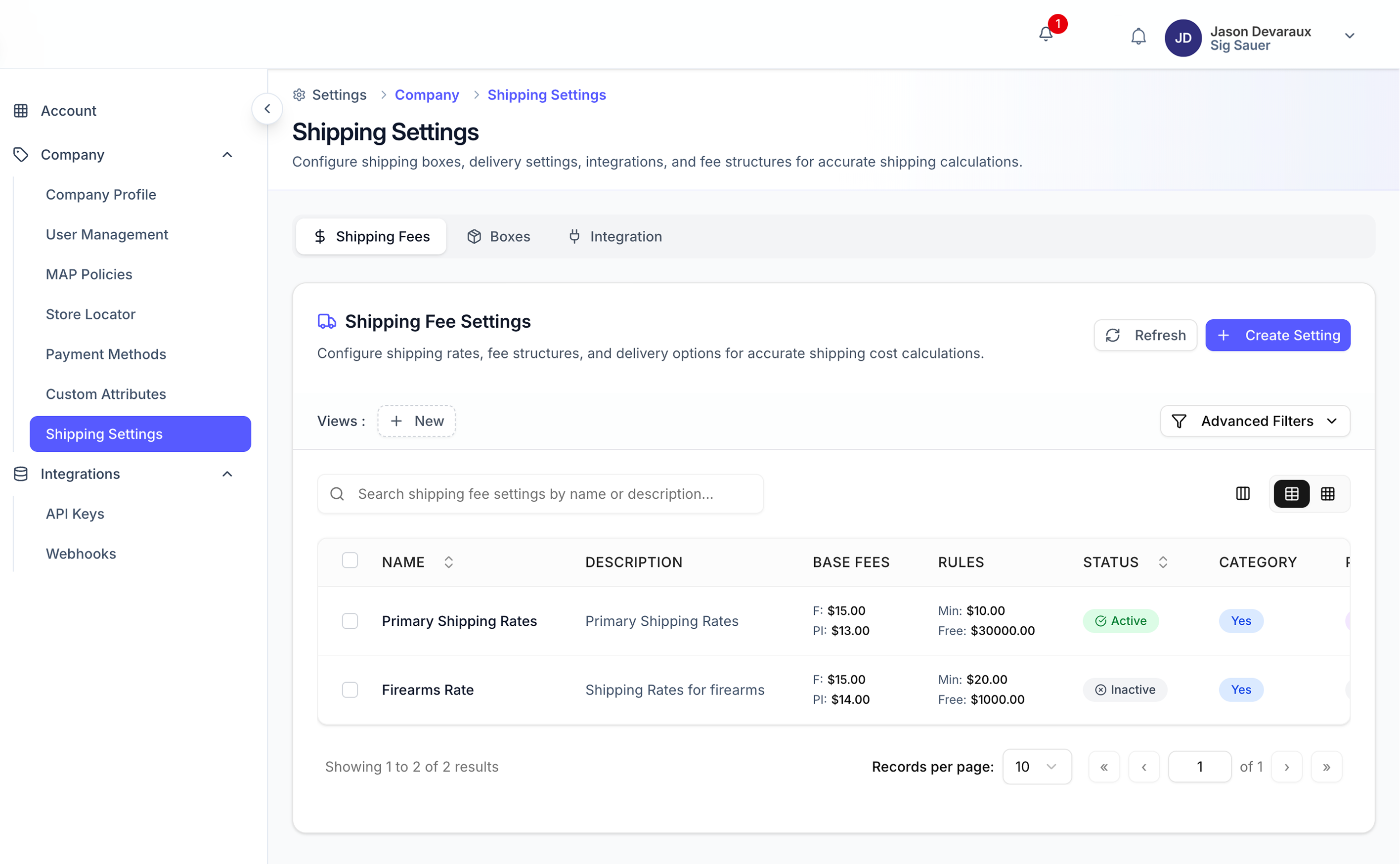Switch to the compact grid view icon
Screen dimensions: 1400x864
point(1328,494)
